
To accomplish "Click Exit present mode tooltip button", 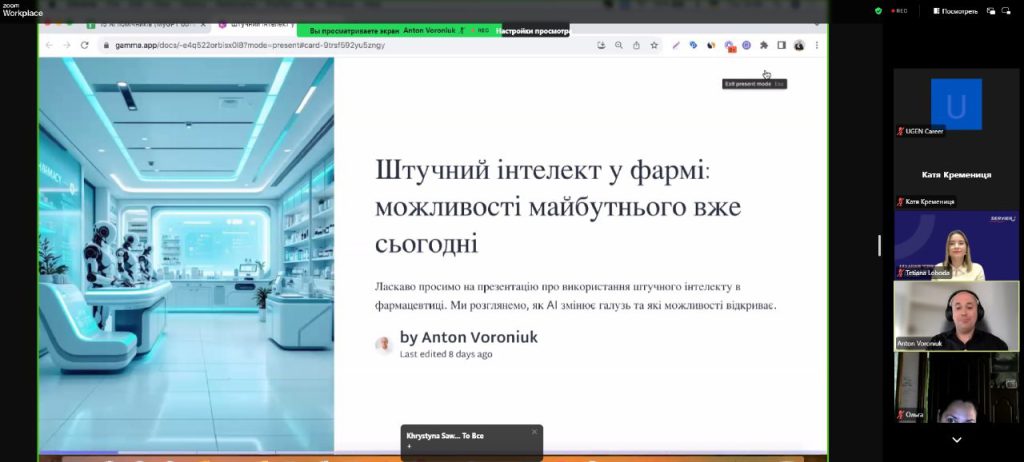I will click(x=754, y=84).
